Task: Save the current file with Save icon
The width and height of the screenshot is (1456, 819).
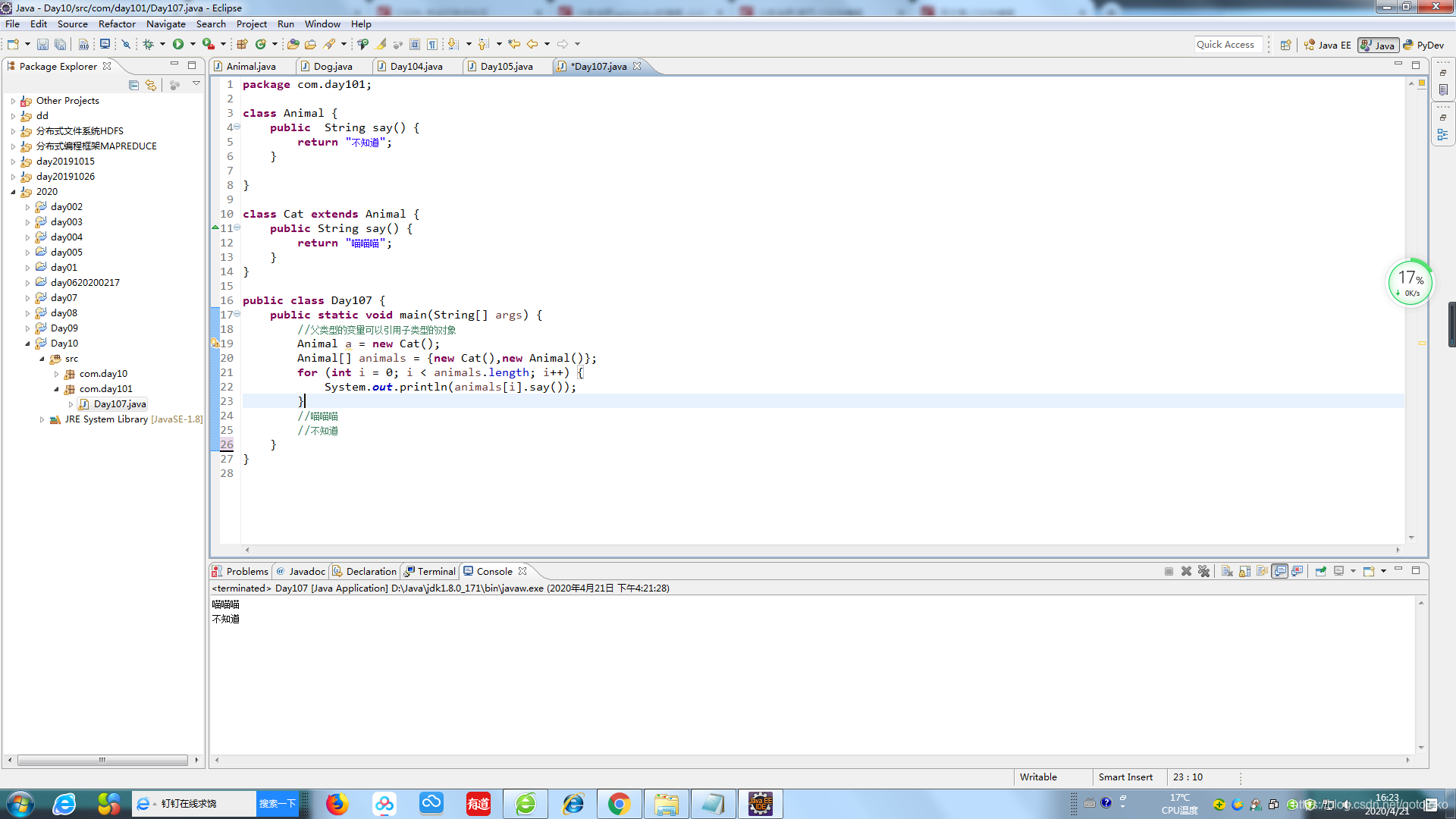Action: (x=42, y=45)
